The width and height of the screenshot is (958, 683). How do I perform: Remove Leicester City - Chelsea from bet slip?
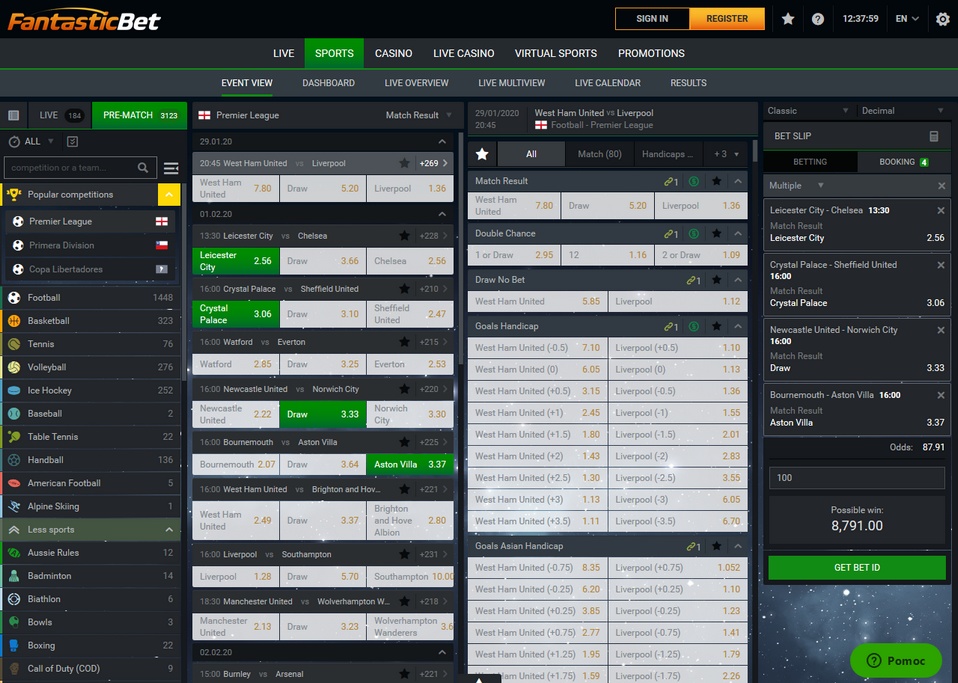(941, 210)
